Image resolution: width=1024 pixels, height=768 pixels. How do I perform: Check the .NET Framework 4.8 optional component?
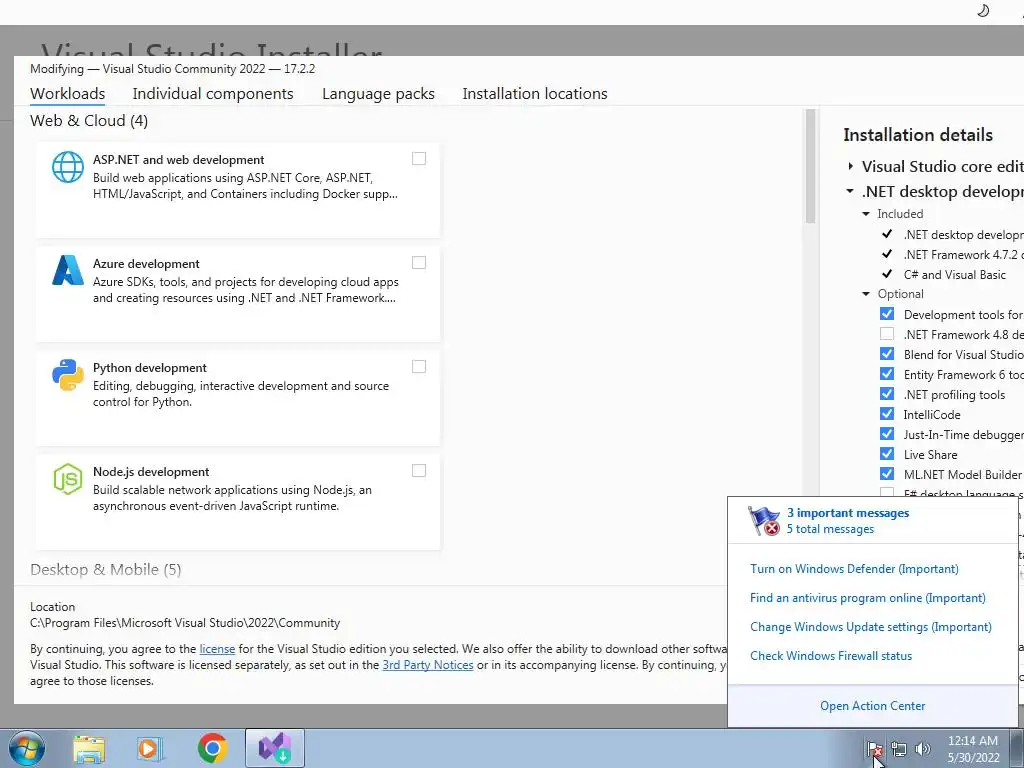pyautogui.click(x=887, y=334)
